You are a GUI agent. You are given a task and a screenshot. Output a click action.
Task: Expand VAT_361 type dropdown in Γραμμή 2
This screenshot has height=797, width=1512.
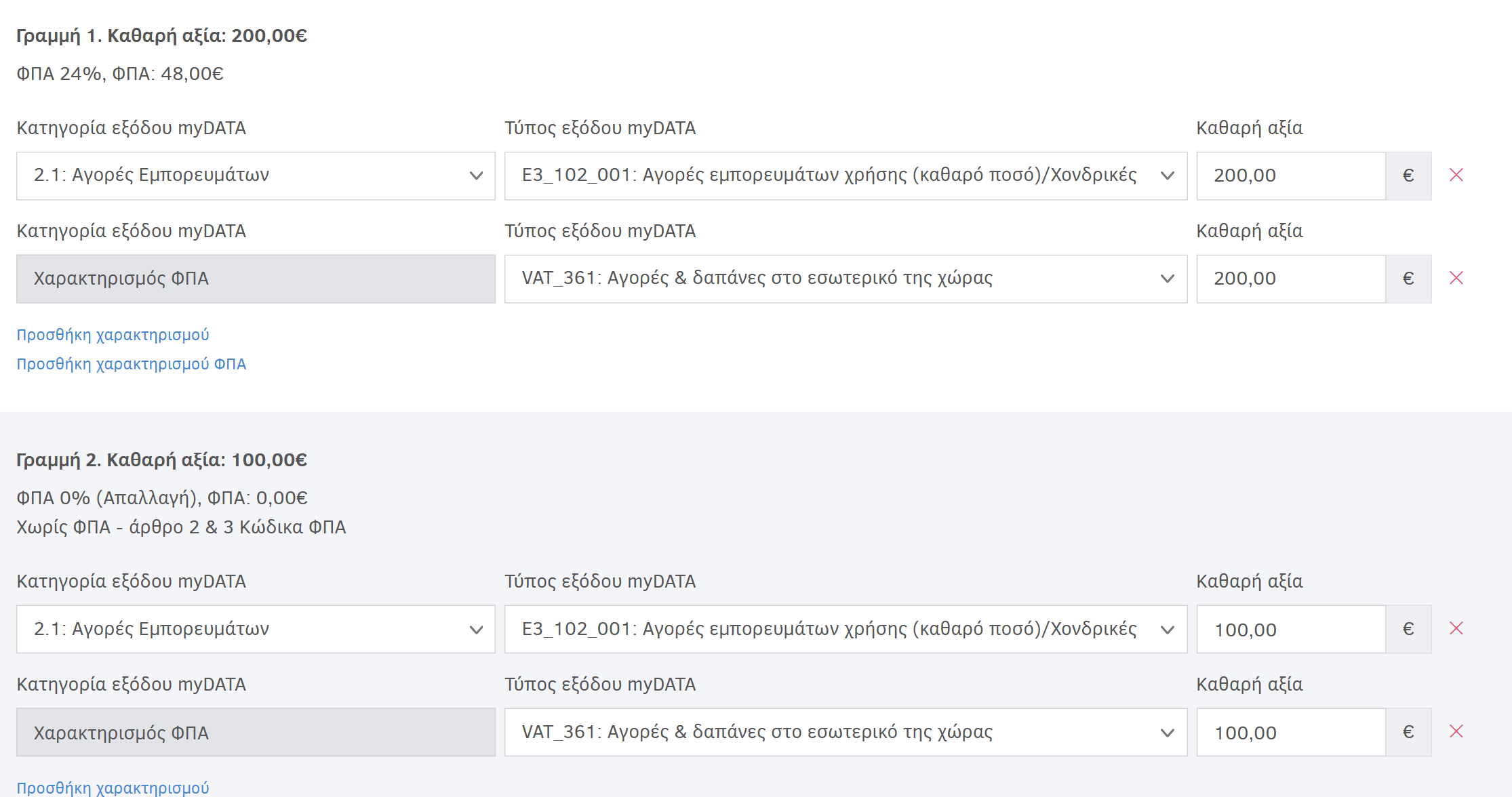click(x=845, y=732)
